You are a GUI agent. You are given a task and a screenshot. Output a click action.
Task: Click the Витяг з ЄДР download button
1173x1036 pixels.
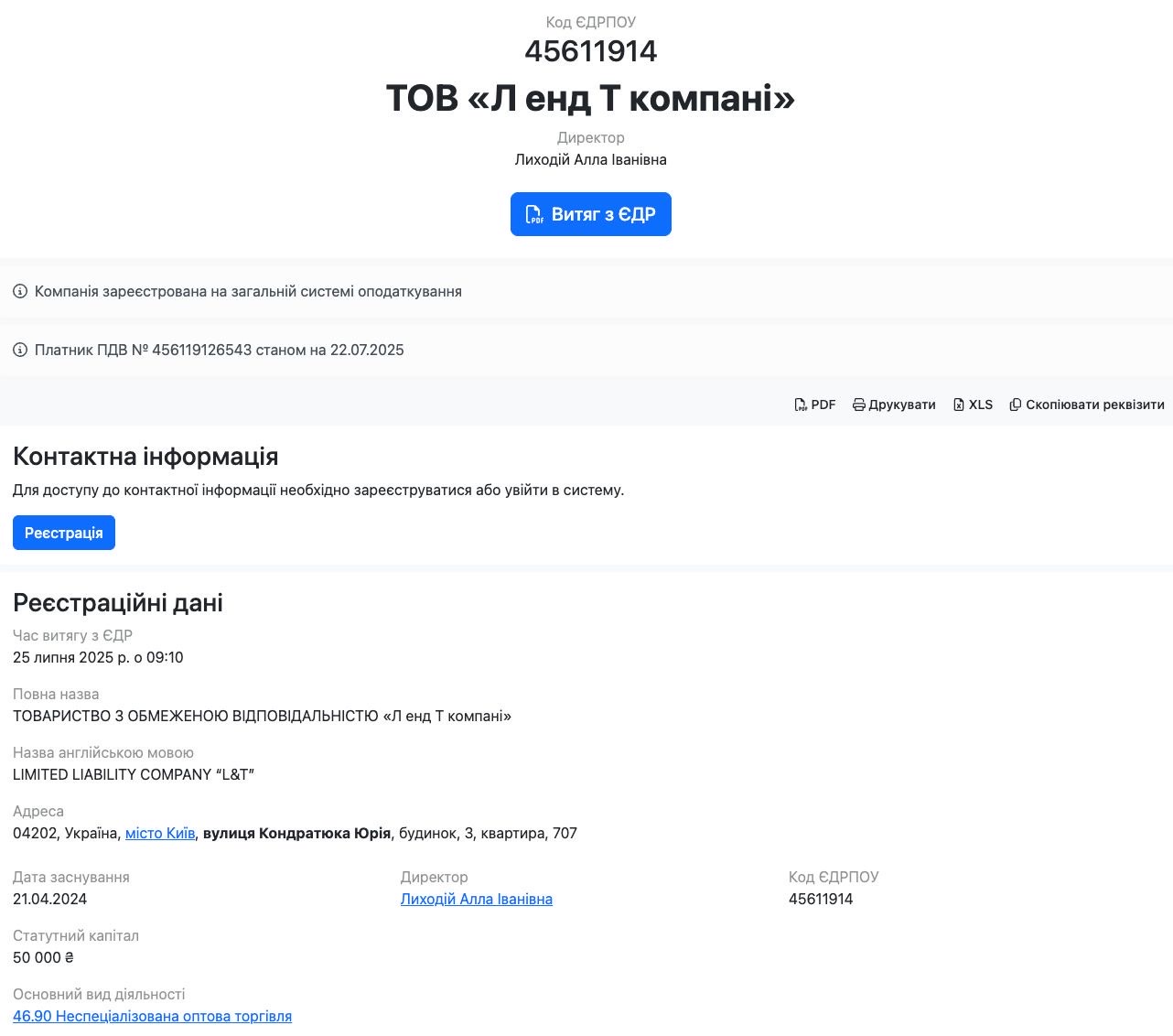tap(590, 214)
